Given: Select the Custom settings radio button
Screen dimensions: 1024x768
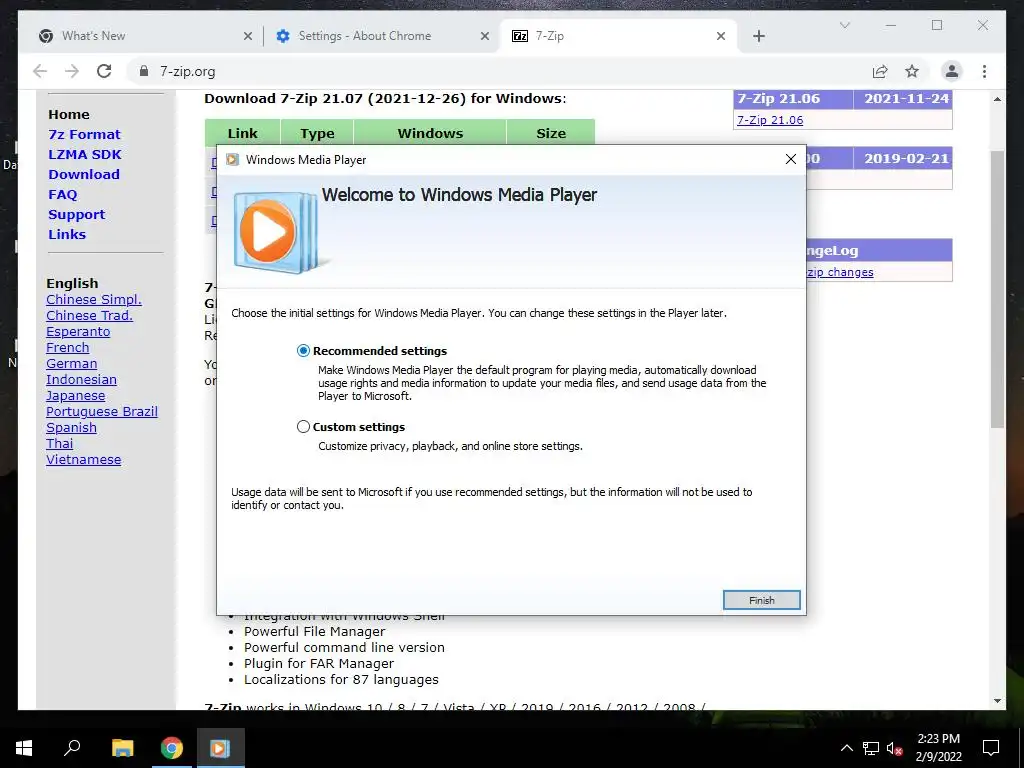Looking at the screenshot, I should point(303,426).
